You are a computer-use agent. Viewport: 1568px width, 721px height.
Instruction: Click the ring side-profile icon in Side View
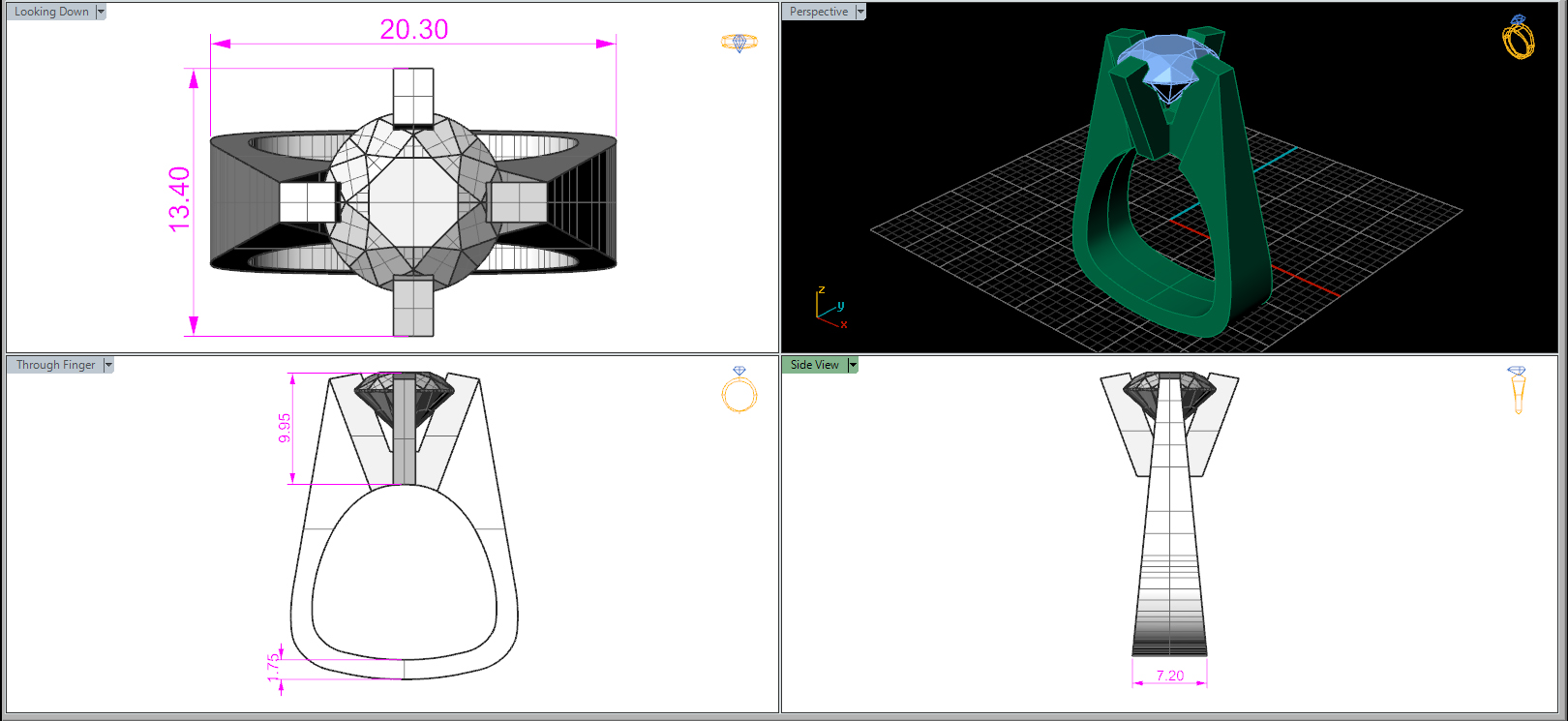coord(1517,390)
